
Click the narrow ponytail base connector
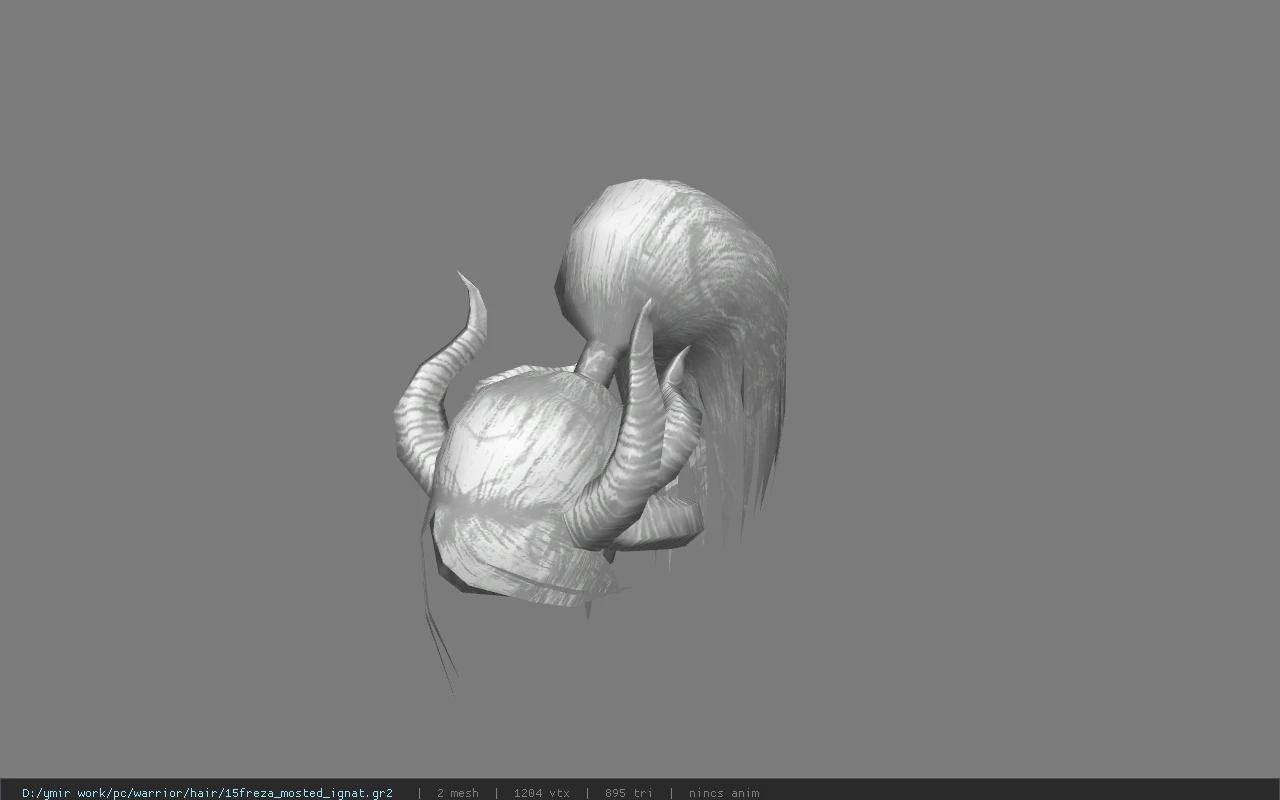click(x=600, y=362)
